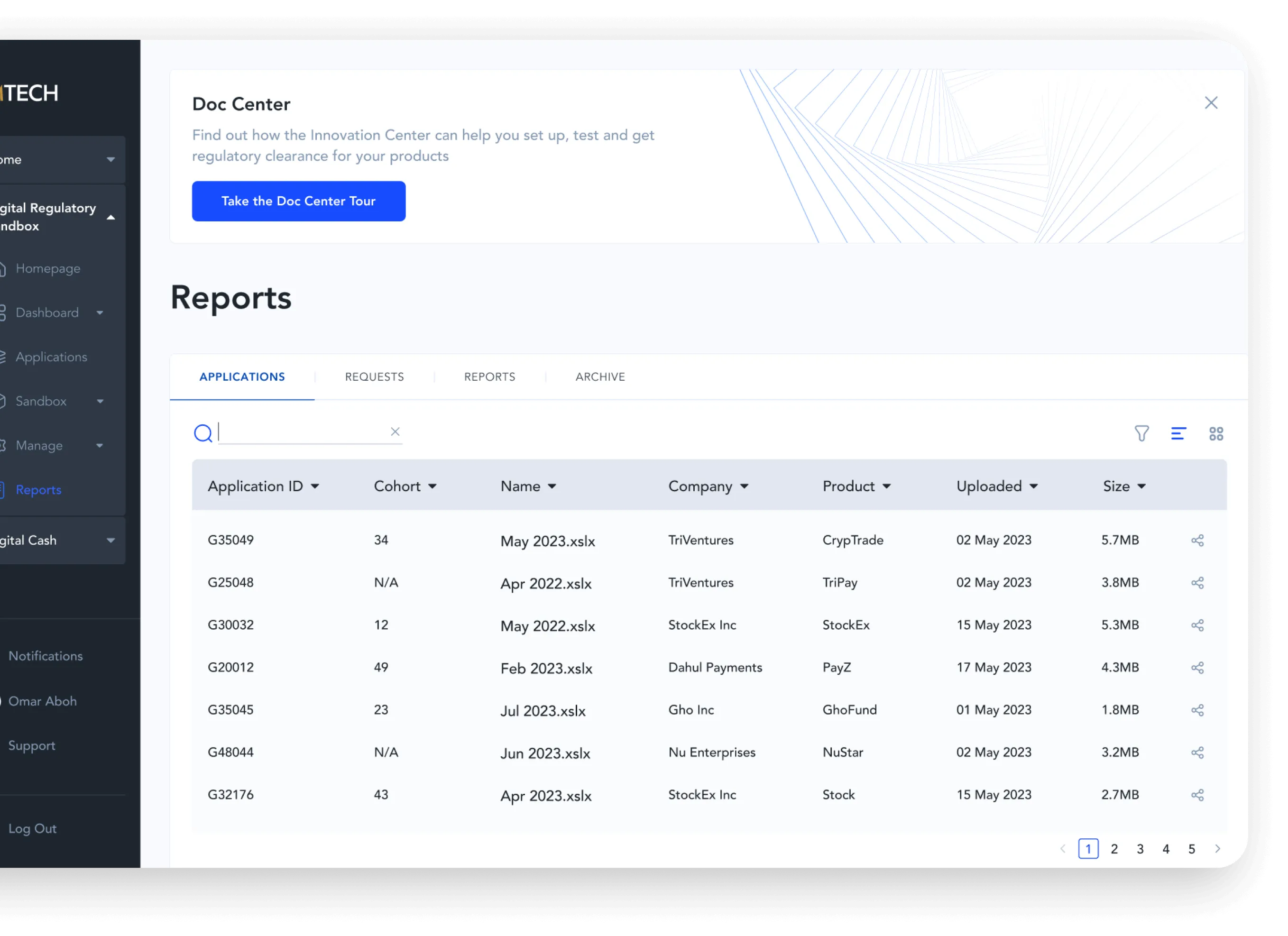Click the column settings icon

[x=1178, y=433]
